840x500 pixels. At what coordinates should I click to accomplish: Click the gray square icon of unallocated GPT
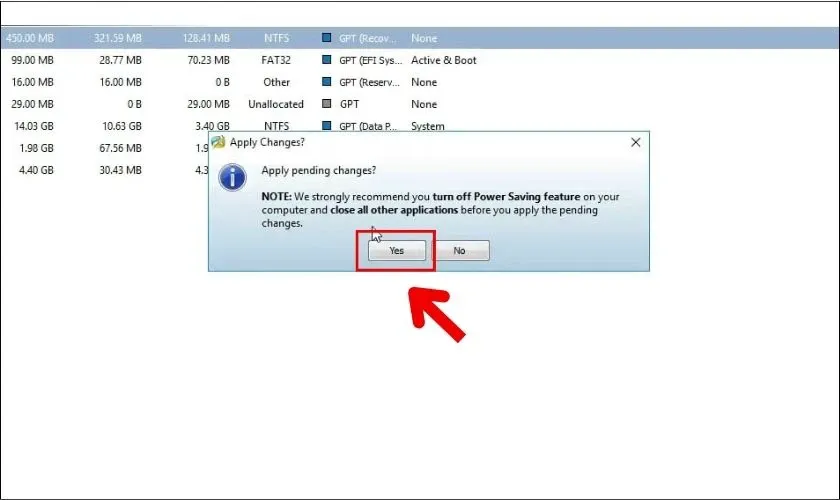pyautogui.click(x=327, y=104)
